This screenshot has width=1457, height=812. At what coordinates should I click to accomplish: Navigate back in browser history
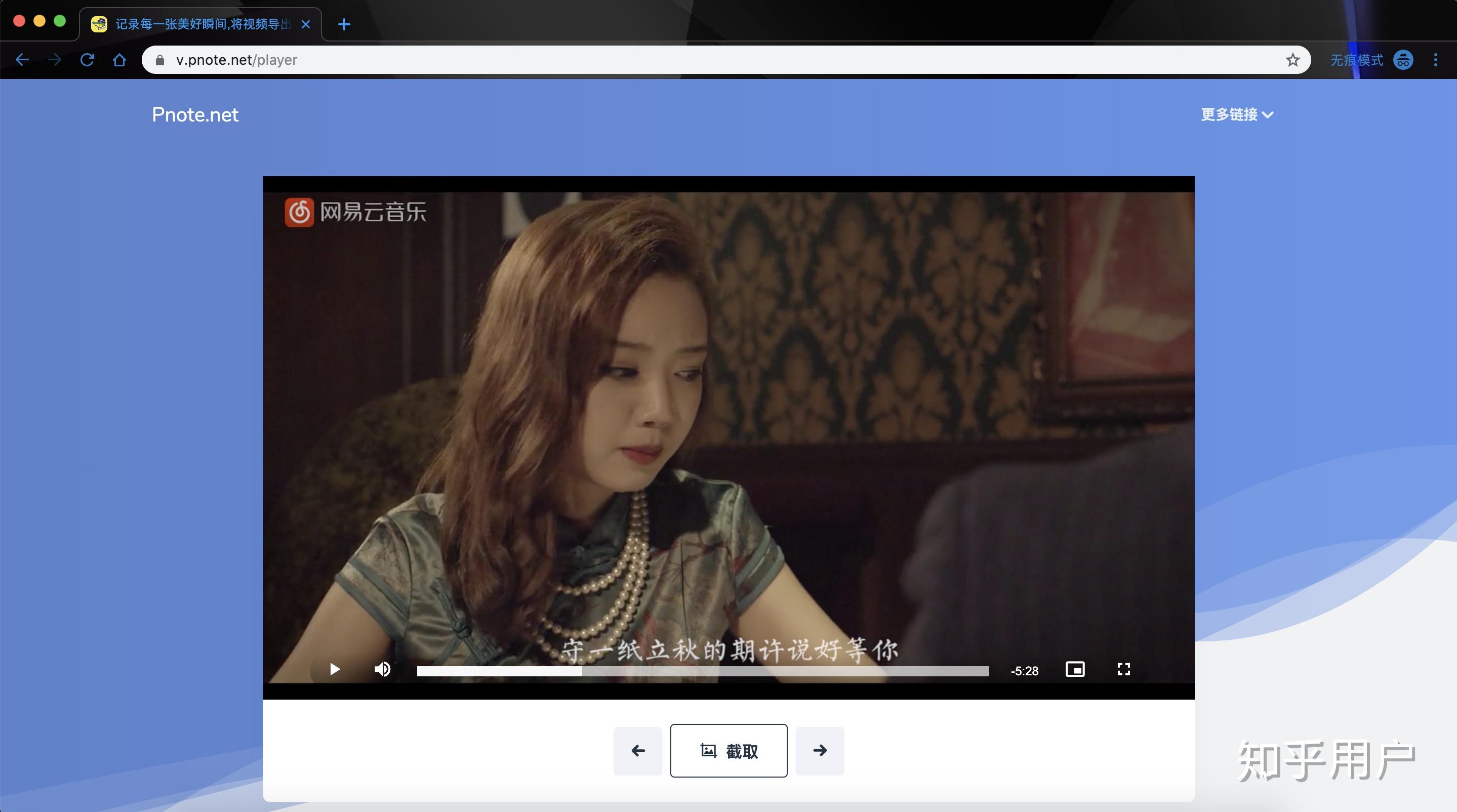22,59
